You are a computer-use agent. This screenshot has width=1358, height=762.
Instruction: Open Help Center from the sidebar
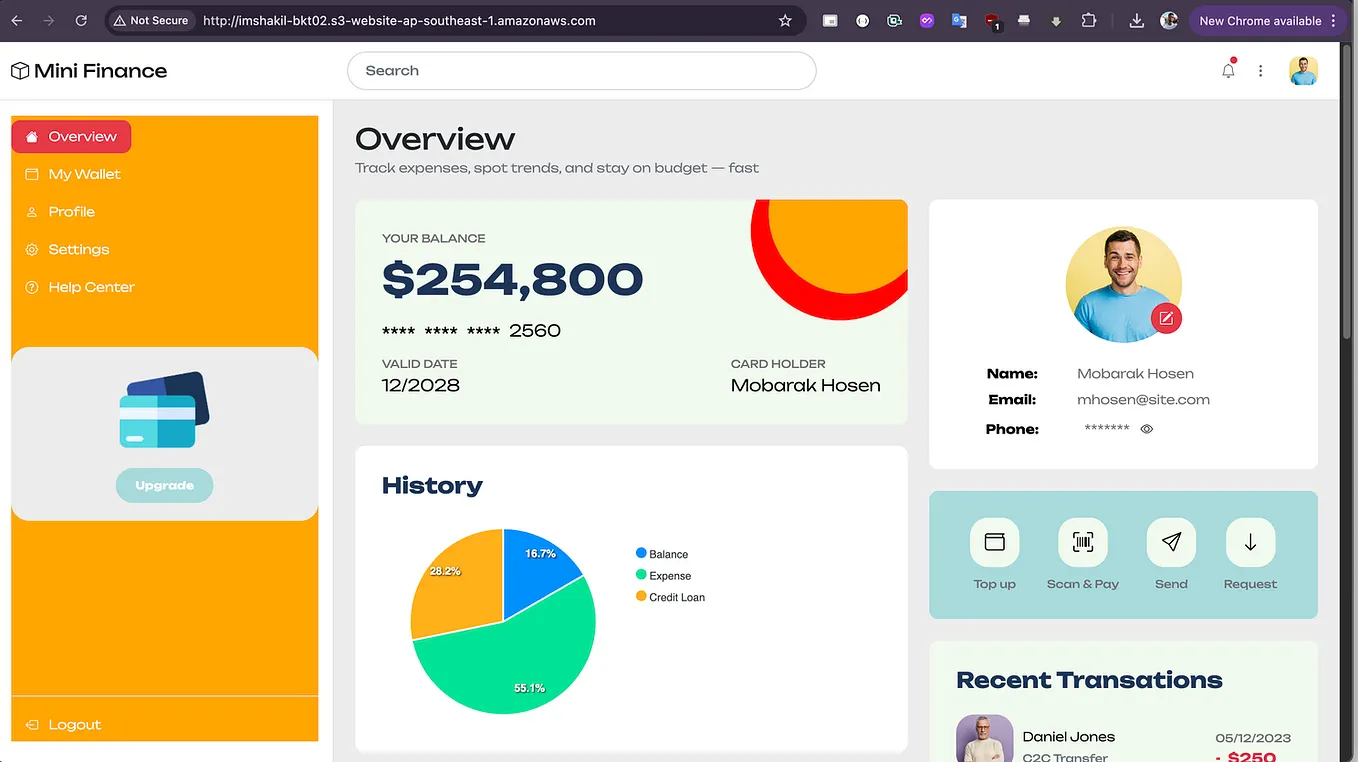pos(92,287)
